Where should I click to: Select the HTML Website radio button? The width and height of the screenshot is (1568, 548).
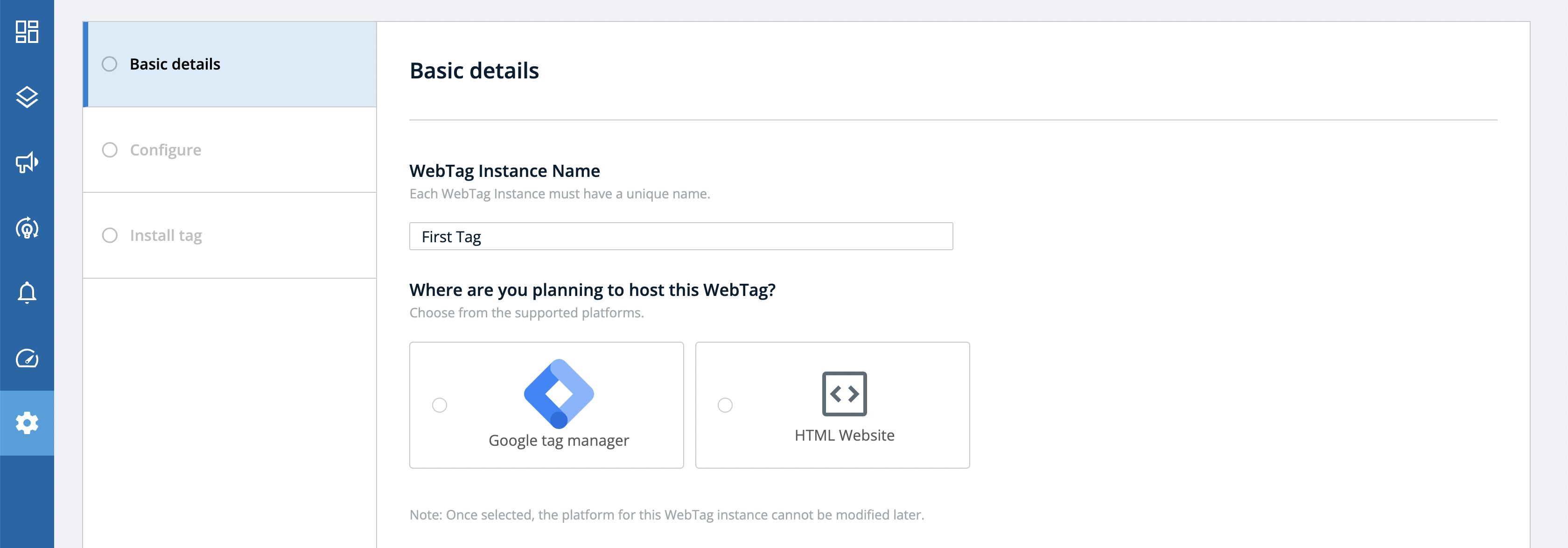(725, 405)
